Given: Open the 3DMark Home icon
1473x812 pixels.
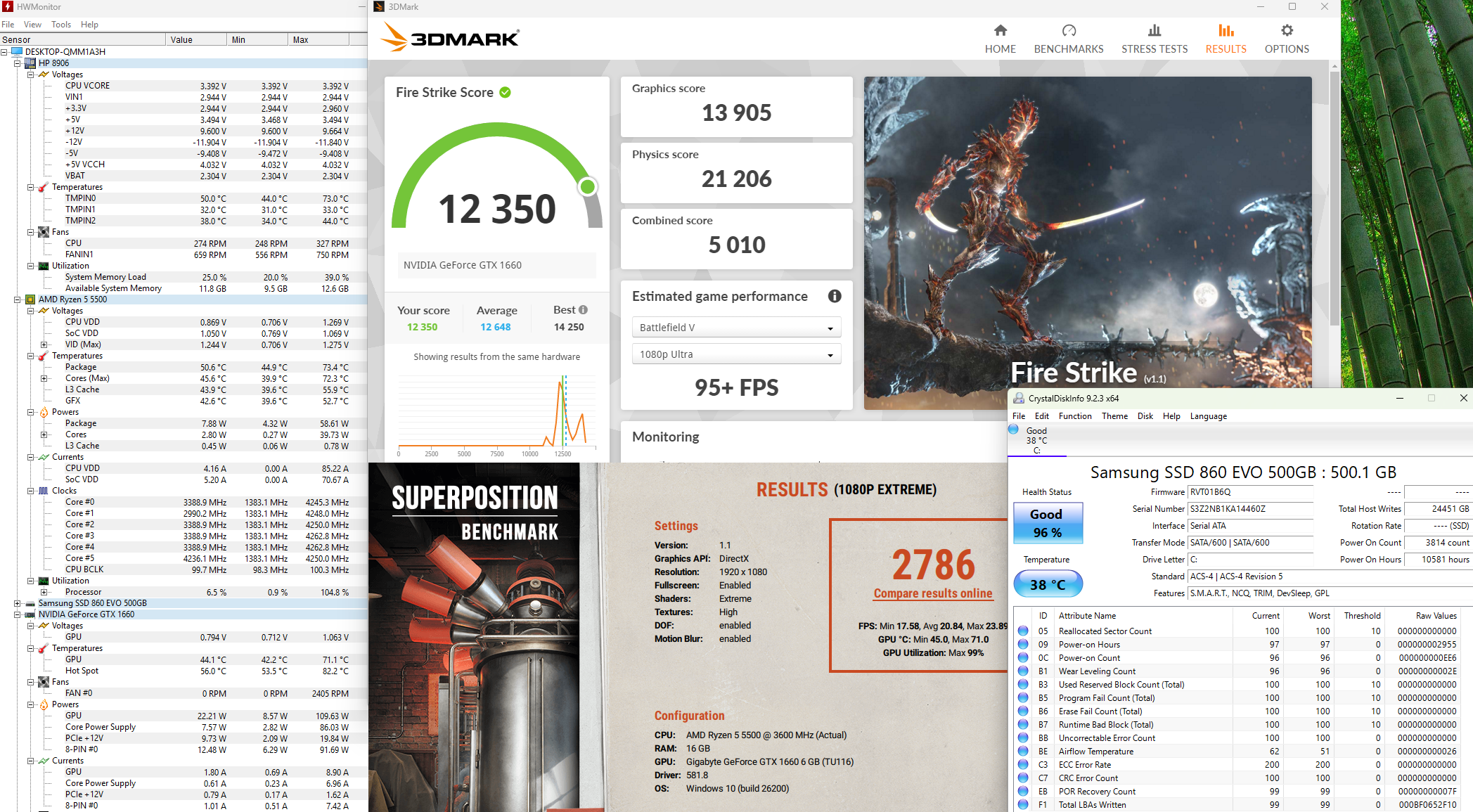Looking at the screenshot, I should [1000, 30].
